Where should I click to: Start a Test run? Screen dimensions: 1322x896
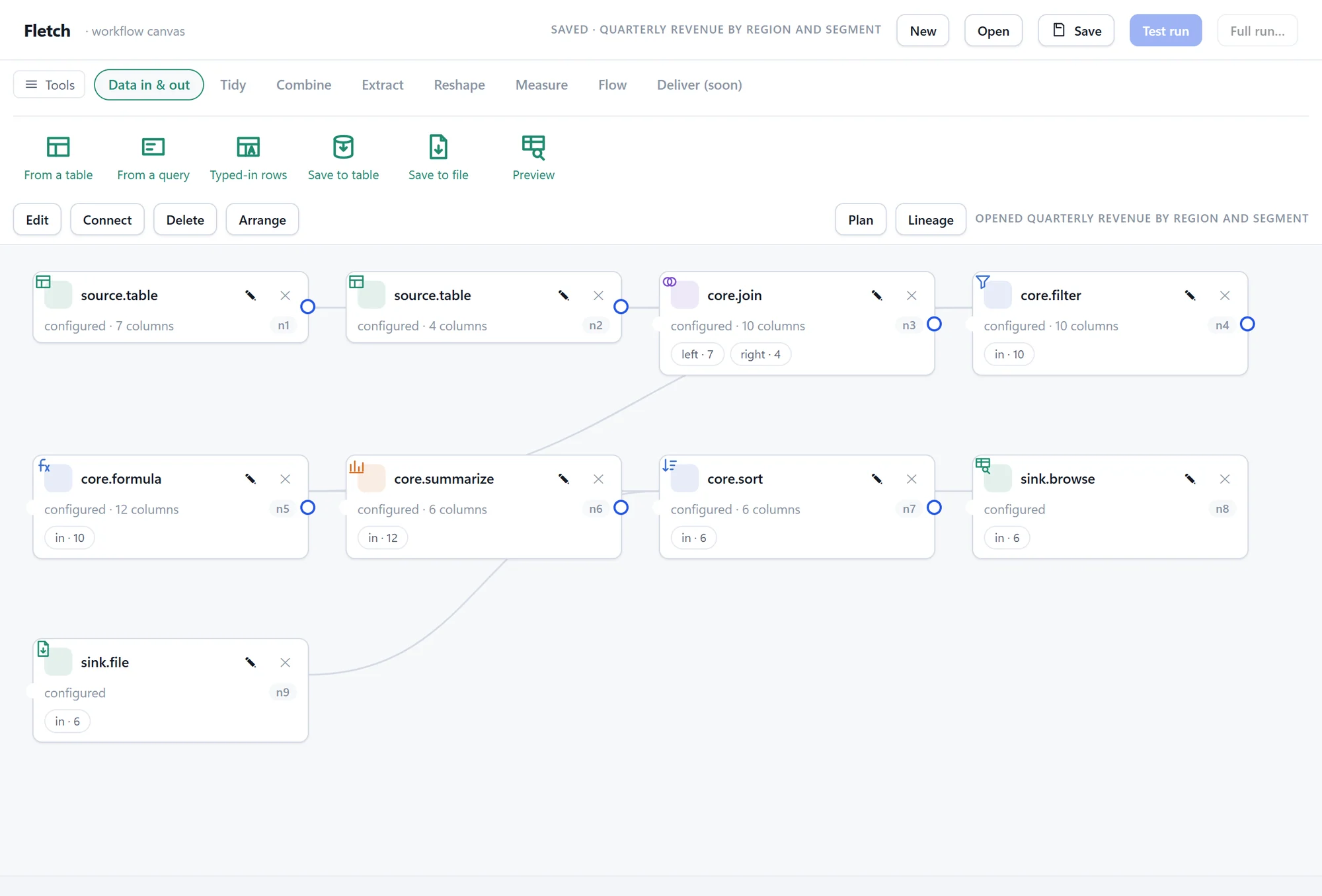tap(1165, 30)
